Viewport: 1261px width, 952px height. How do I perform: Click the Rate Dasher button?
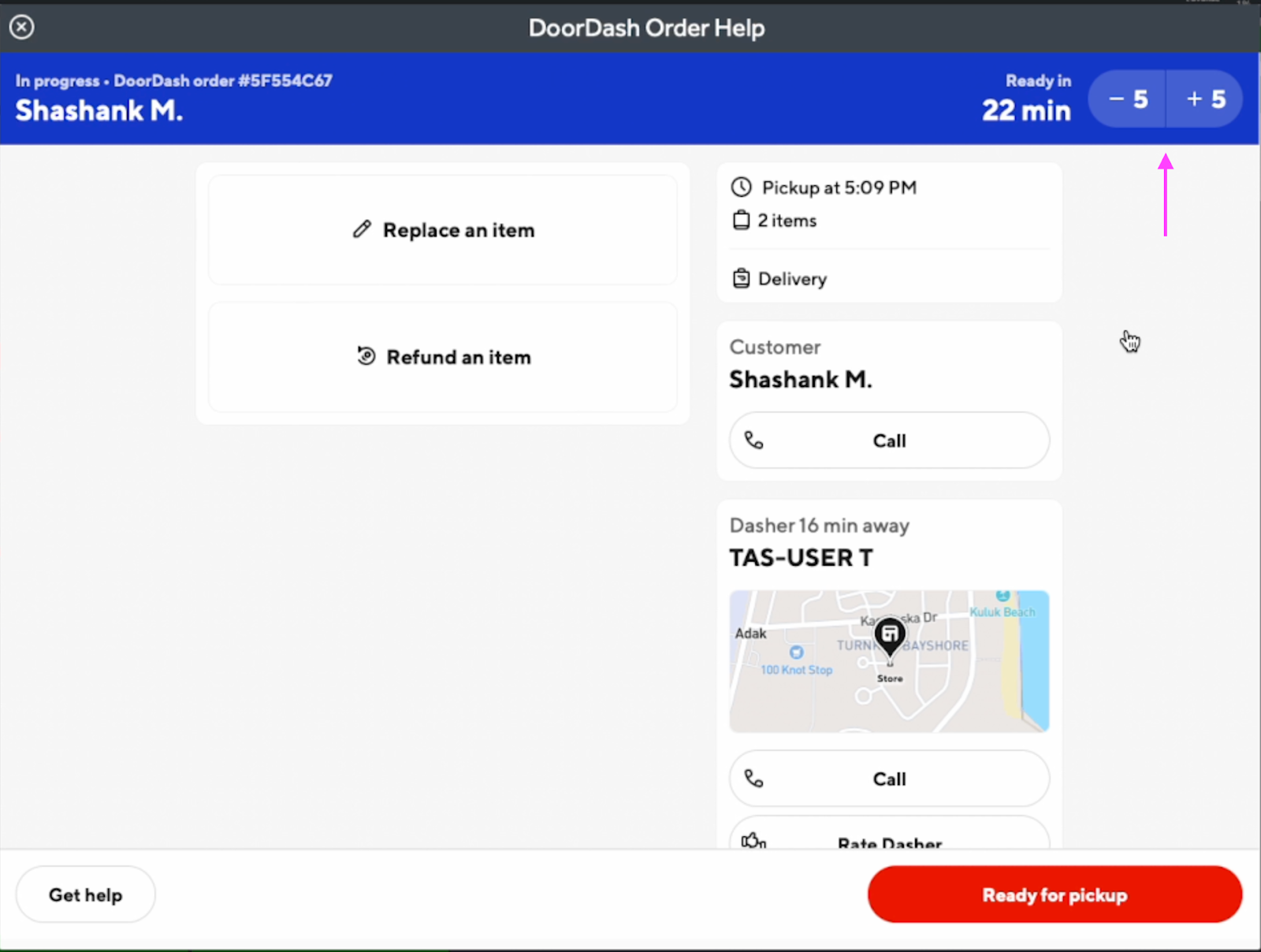coord(889,834)
